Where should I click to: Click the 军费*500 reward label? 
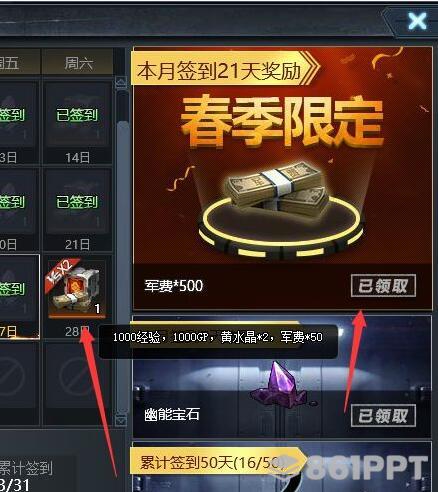(173, 286)
